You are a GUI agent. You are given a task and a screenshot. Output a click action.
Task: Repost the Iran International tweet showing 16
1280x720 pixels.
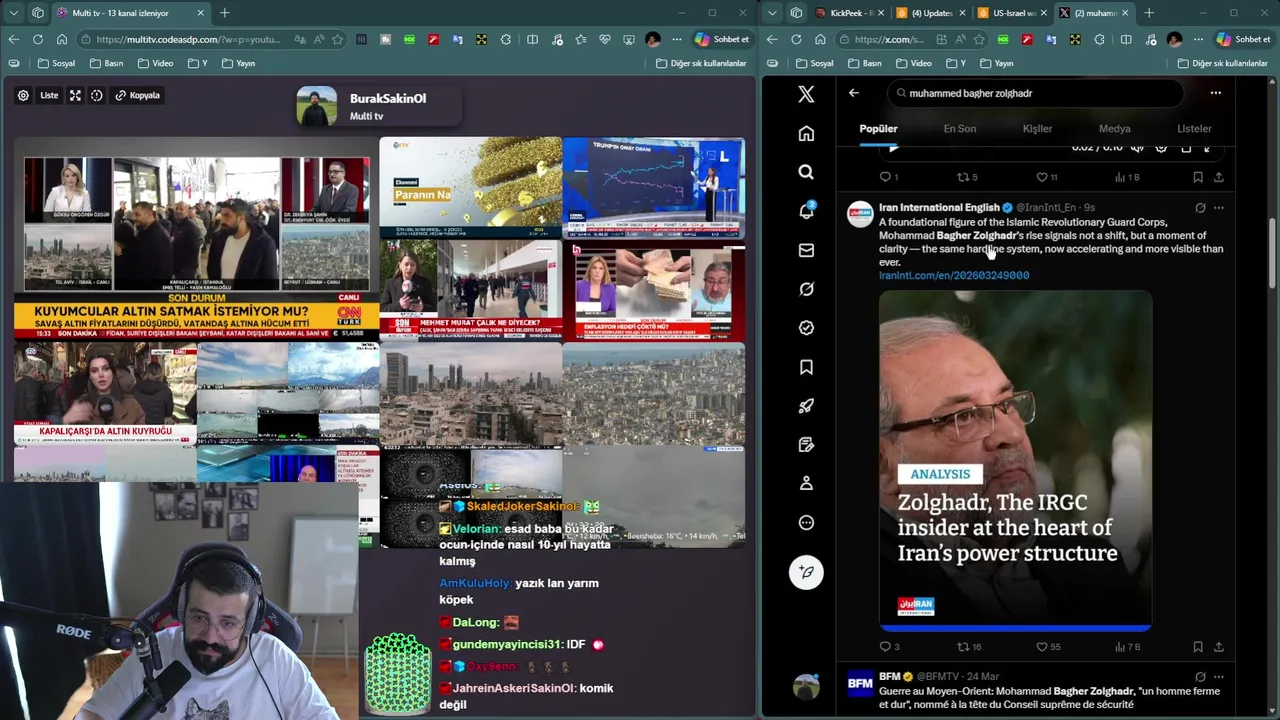coord(969,647)
